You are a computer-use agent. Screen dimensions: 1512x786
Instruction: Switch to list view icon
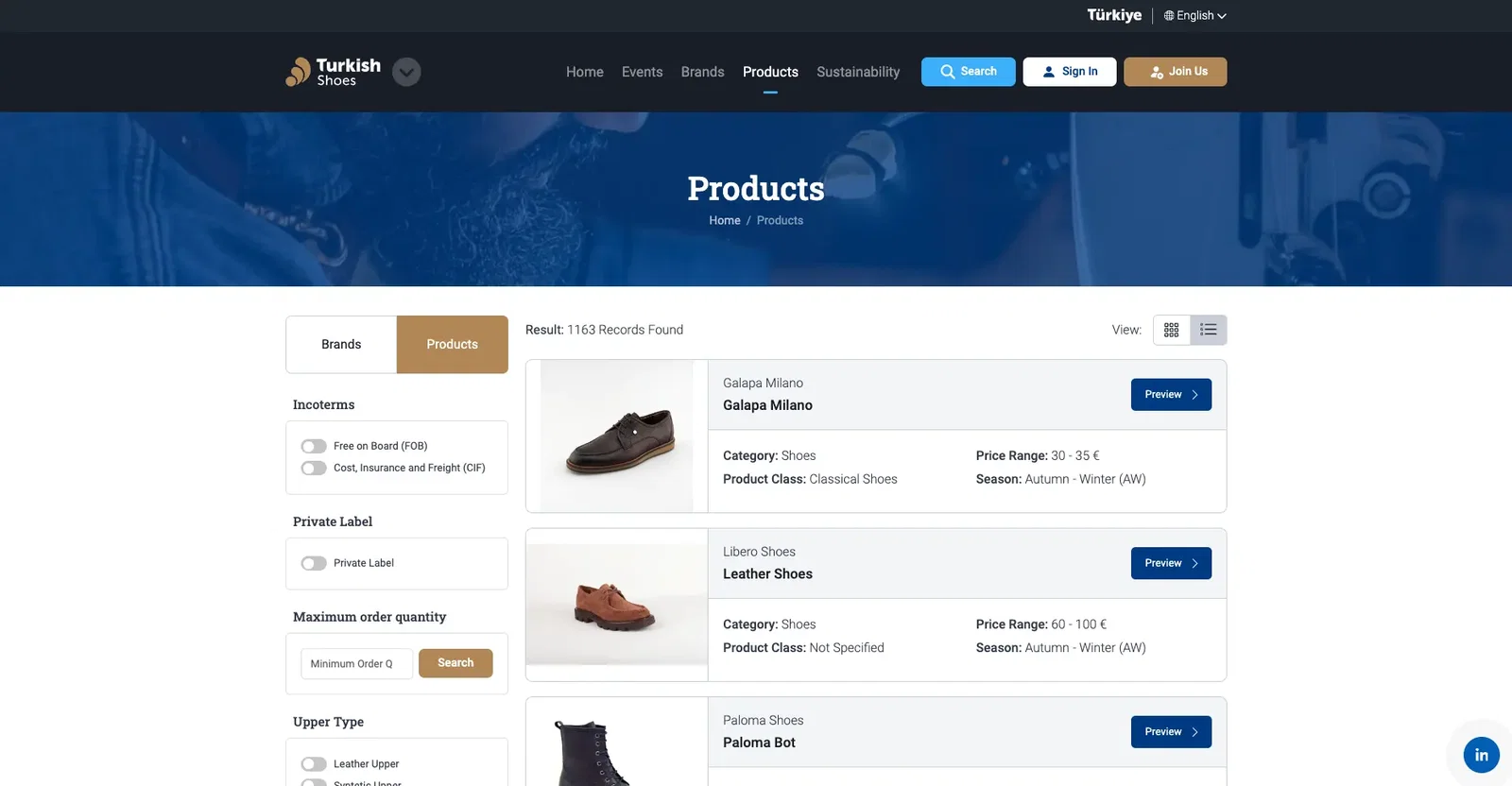pos(1208,330)
